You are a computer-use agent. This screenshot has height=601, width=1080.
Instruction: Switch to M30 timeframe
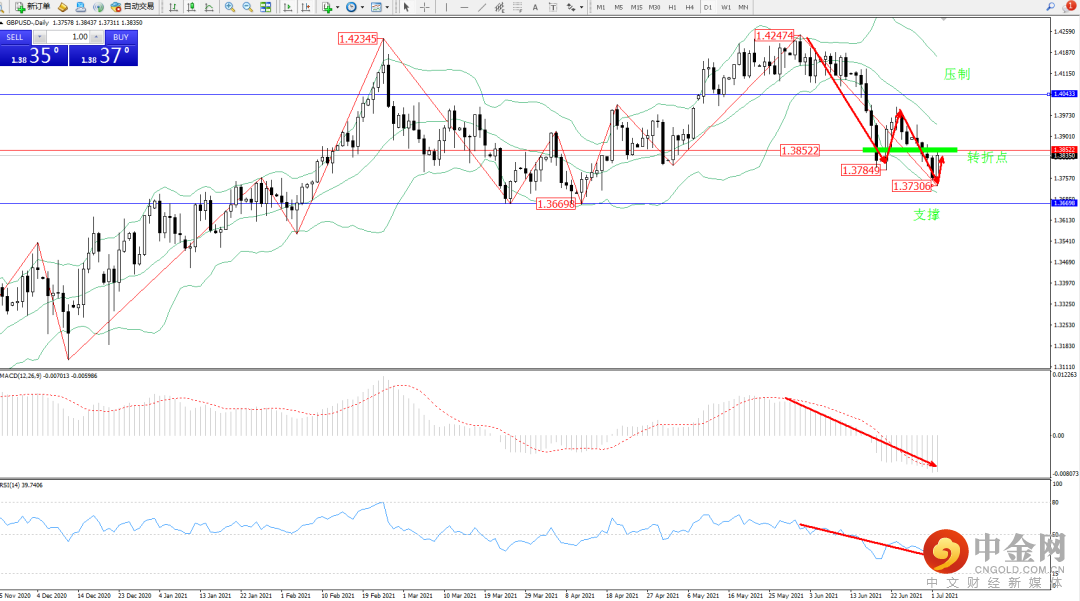(654, 7)
